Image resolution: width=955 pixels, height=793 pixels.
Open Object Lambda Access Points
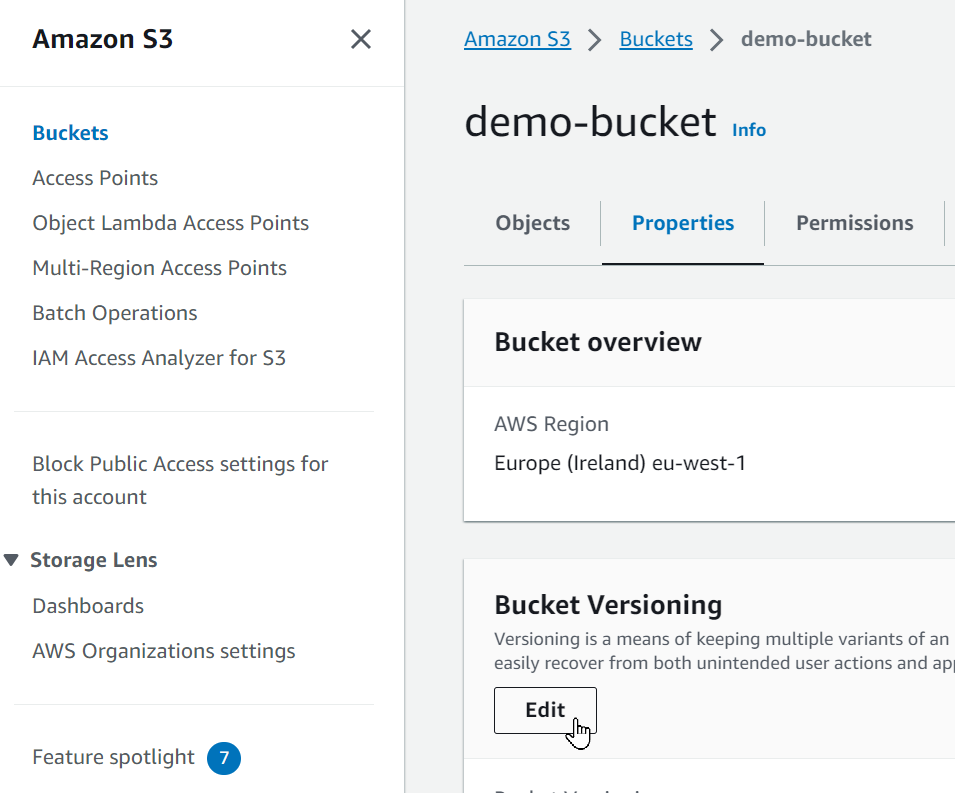171,223
